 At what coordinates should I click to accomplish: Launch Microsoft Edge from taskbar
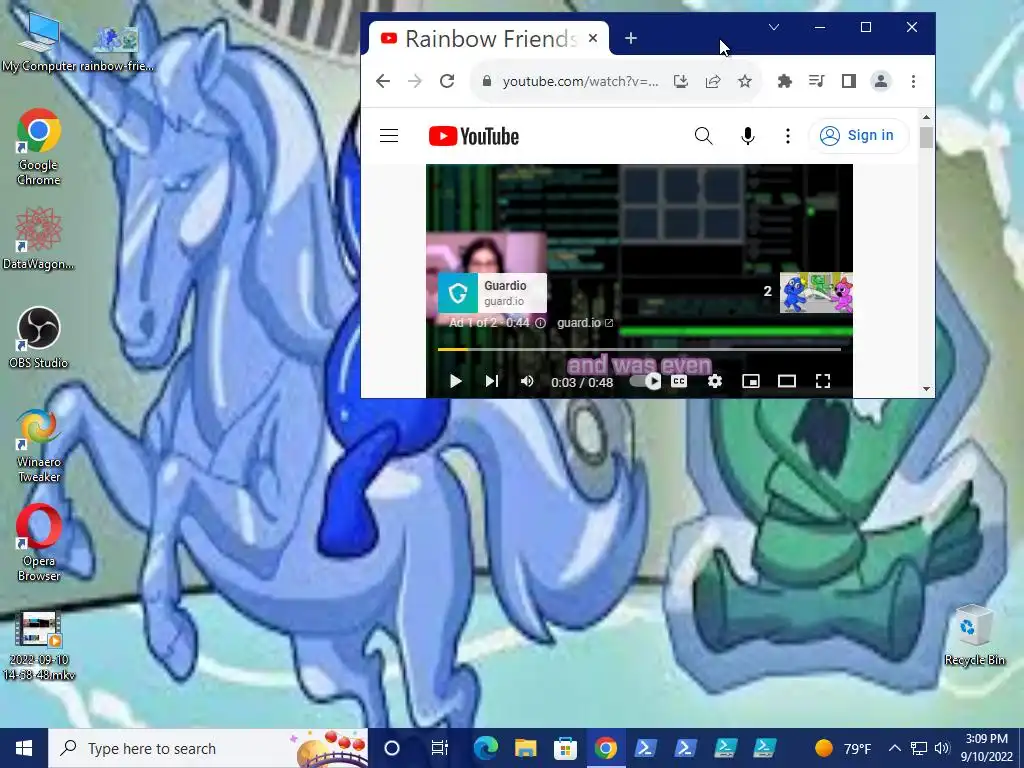tap(485, 748)
